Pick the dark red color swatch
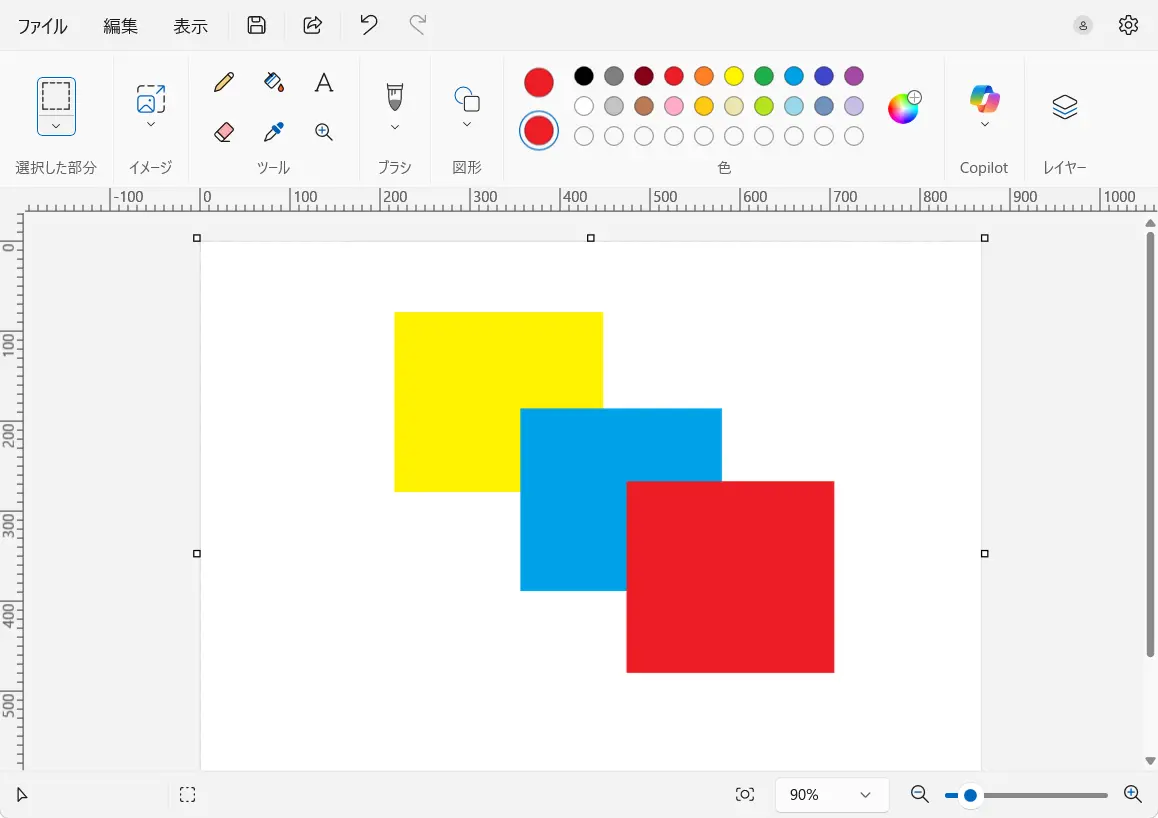Image resolution: width=1158 pixels, height=818 pixels. (x=644, y=76)
